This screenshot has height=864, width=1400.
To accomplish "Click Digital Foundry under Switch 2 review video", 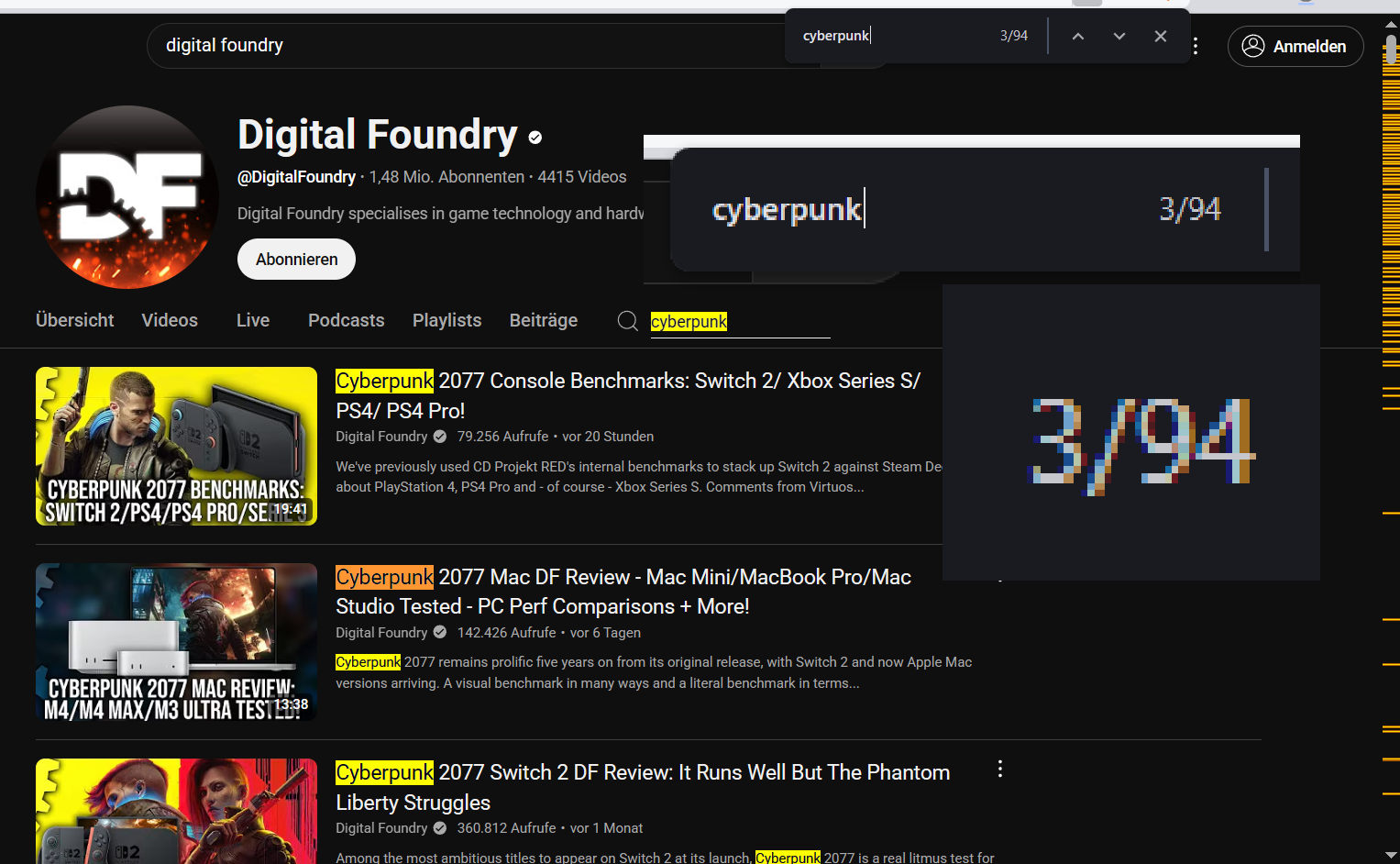I will pyautogui.click(x=381, y=828).
